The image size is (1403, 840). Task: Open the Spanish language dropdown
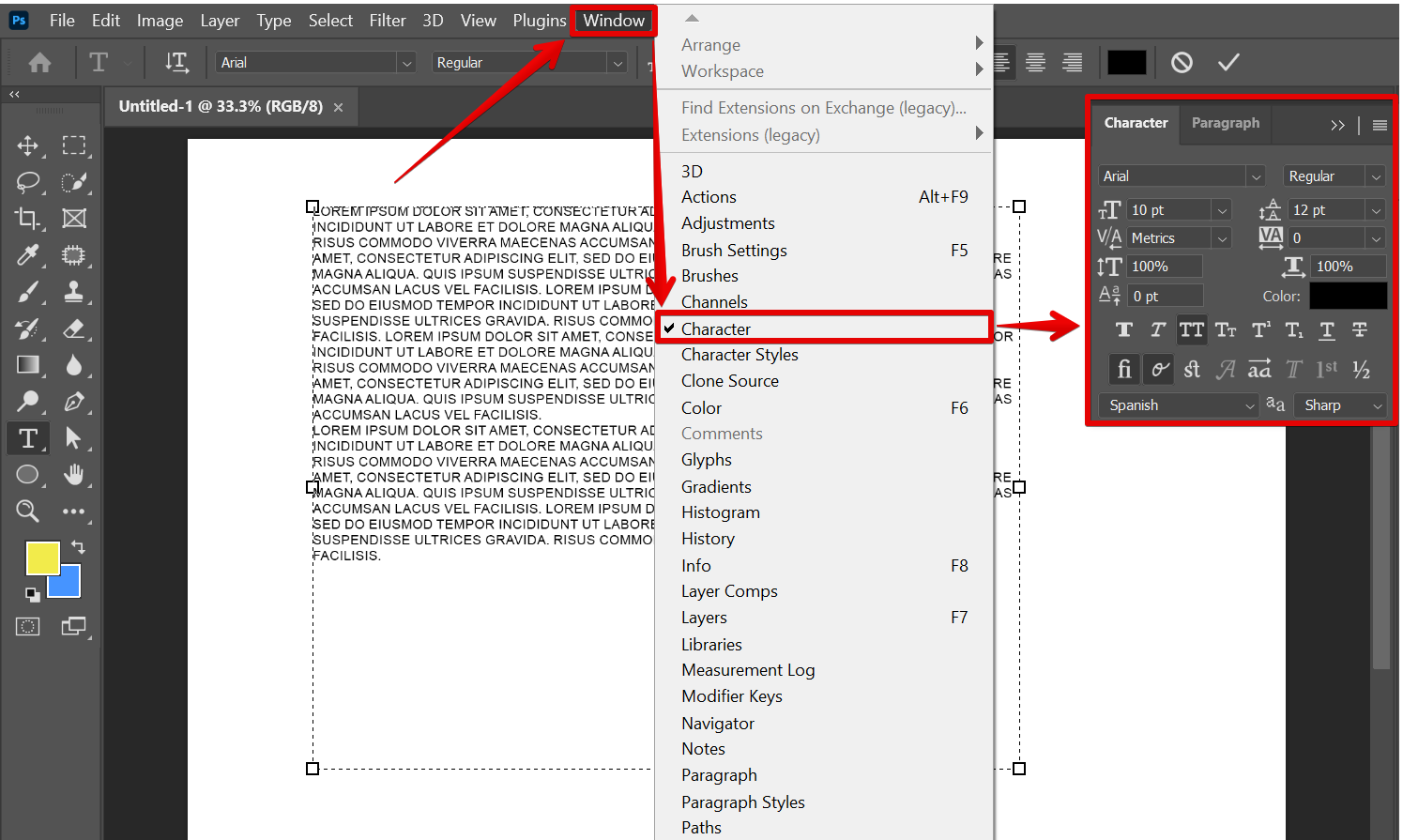(1178, 405)
